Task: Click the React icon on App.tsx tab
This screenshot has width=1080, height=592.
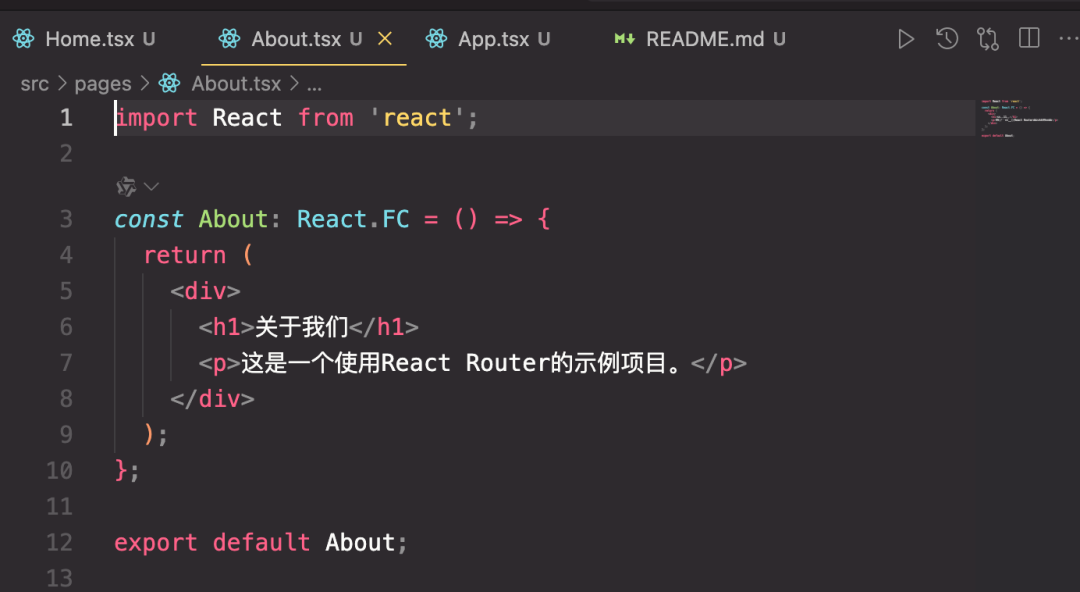Action: click(x=436, y=39)
